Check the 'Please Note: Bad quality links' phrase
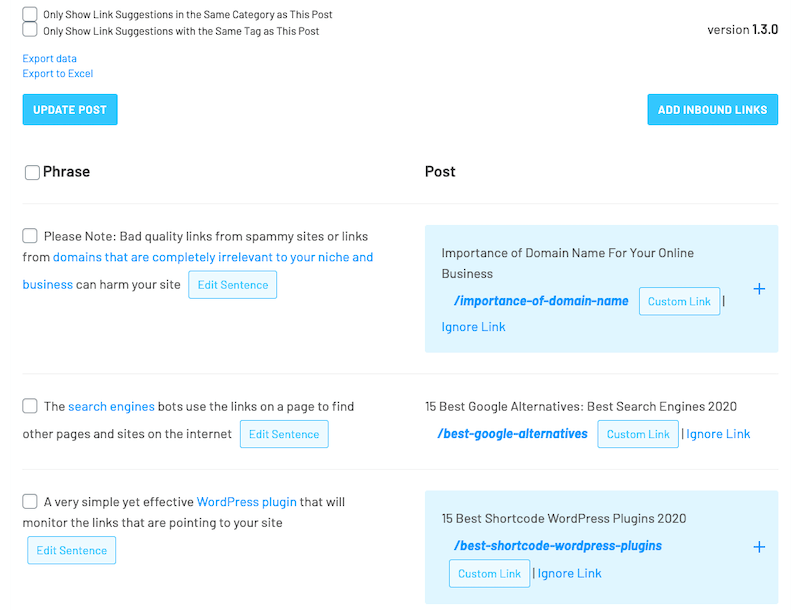 point(30,236)
